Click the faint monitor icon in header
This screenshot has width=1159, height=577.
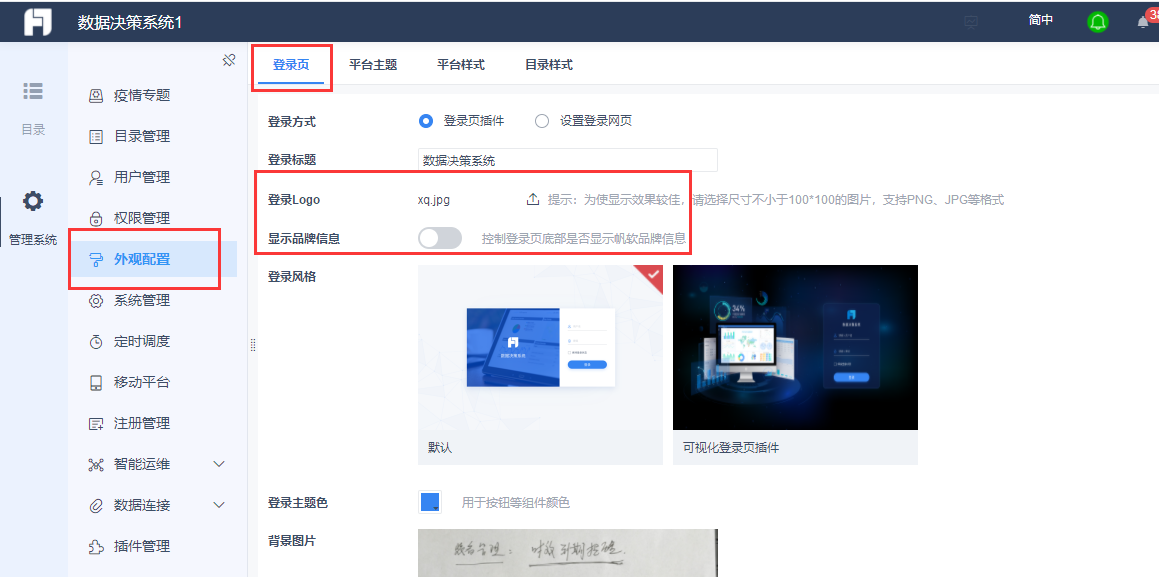(971, 21)
